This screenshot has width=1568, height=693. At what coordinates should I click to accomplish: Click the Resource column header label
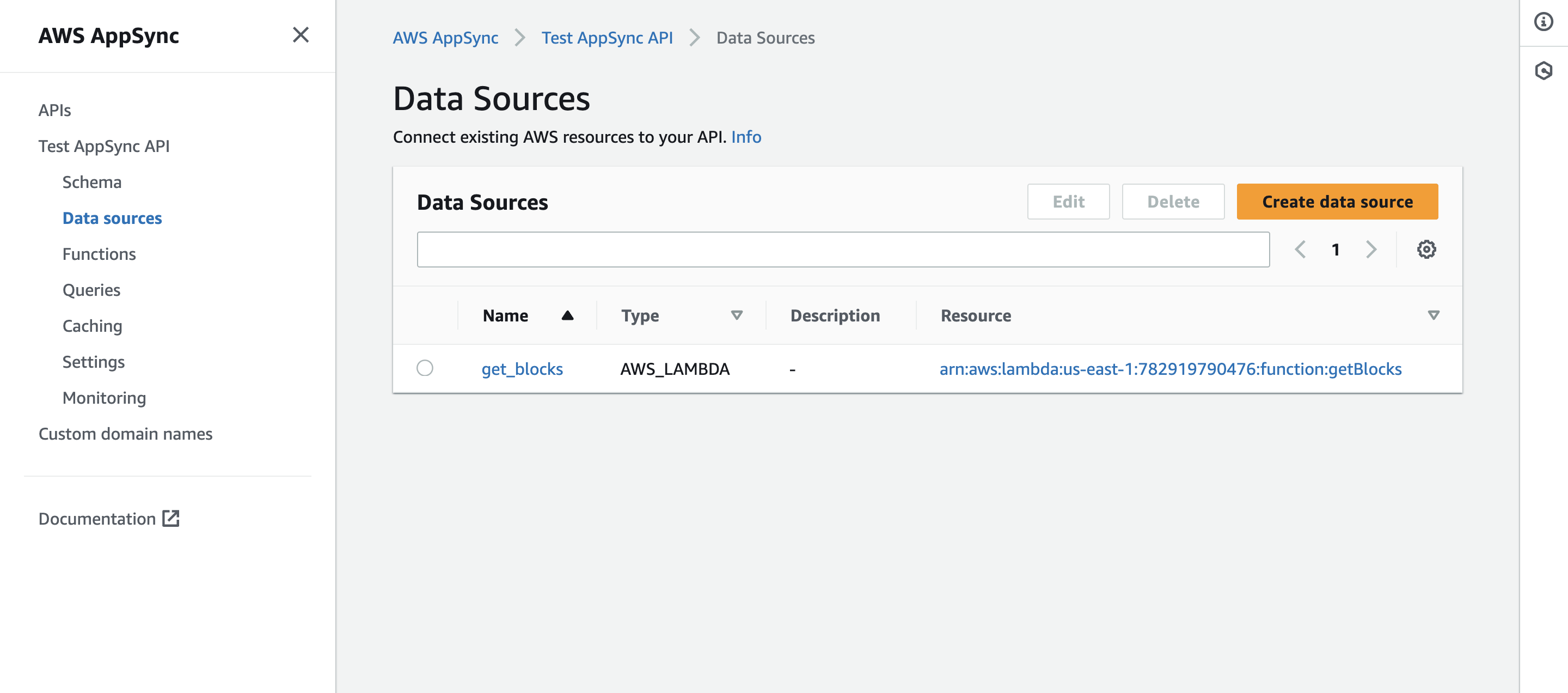click(x=976, y=315)
